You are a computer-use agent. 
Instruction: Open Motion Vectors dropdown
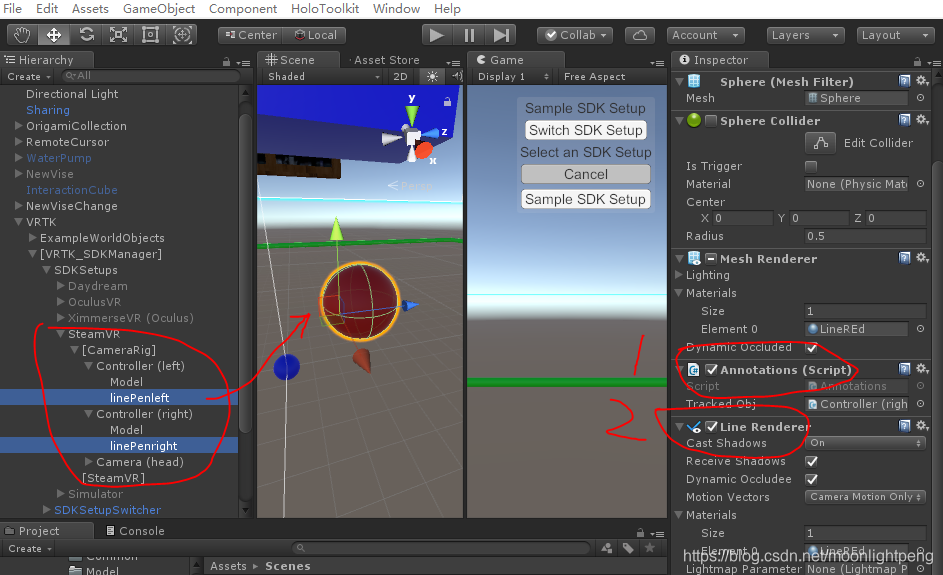pos(865,497)
